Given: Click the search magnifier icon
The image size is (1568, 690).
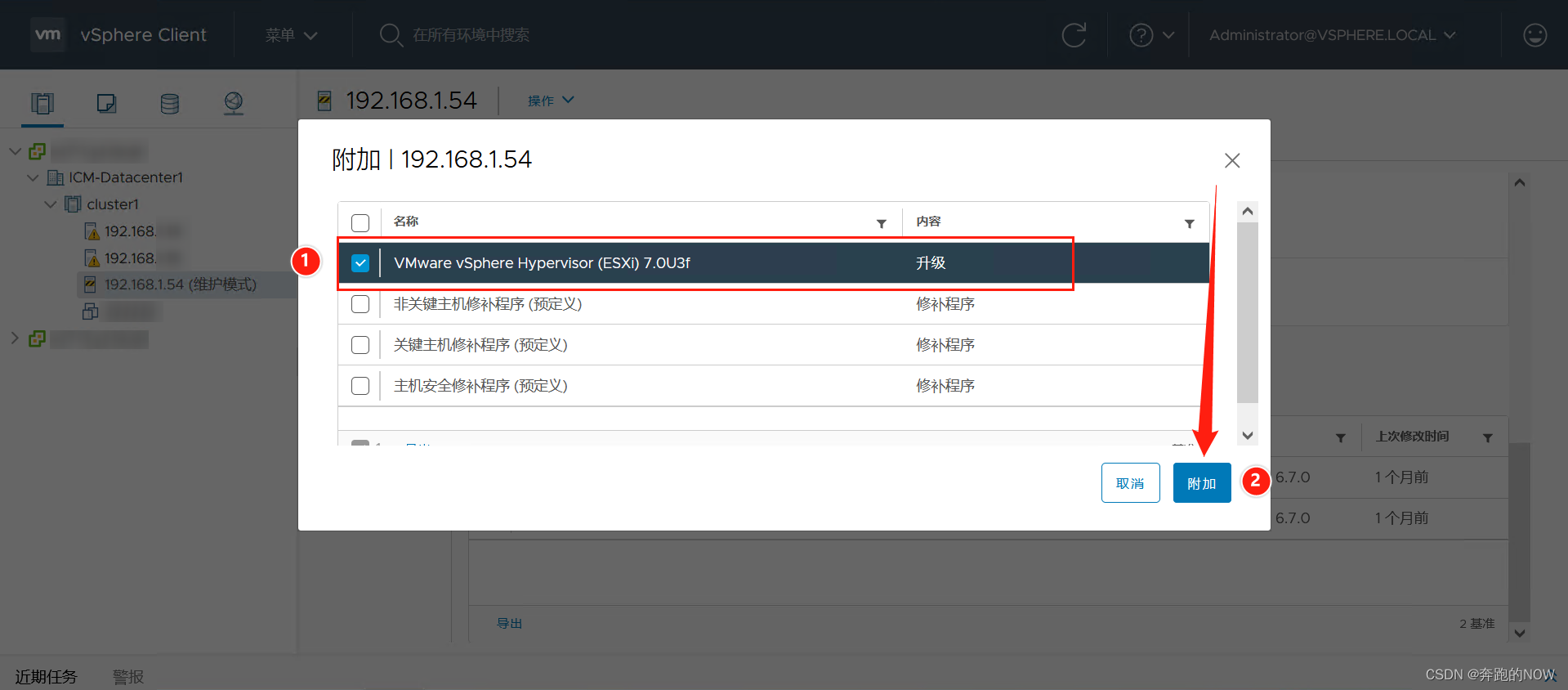Looking at the screenshot, I should point(391,35).
